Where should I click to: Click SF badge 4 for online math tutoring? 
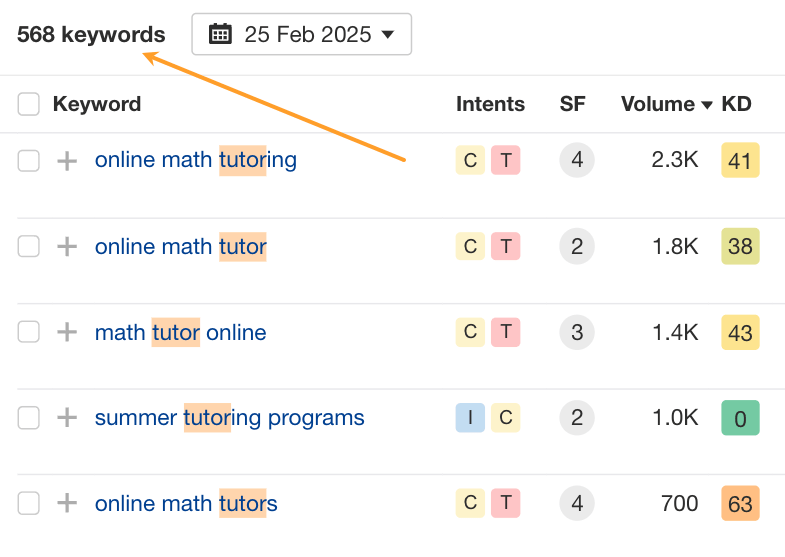pos(576,160)
